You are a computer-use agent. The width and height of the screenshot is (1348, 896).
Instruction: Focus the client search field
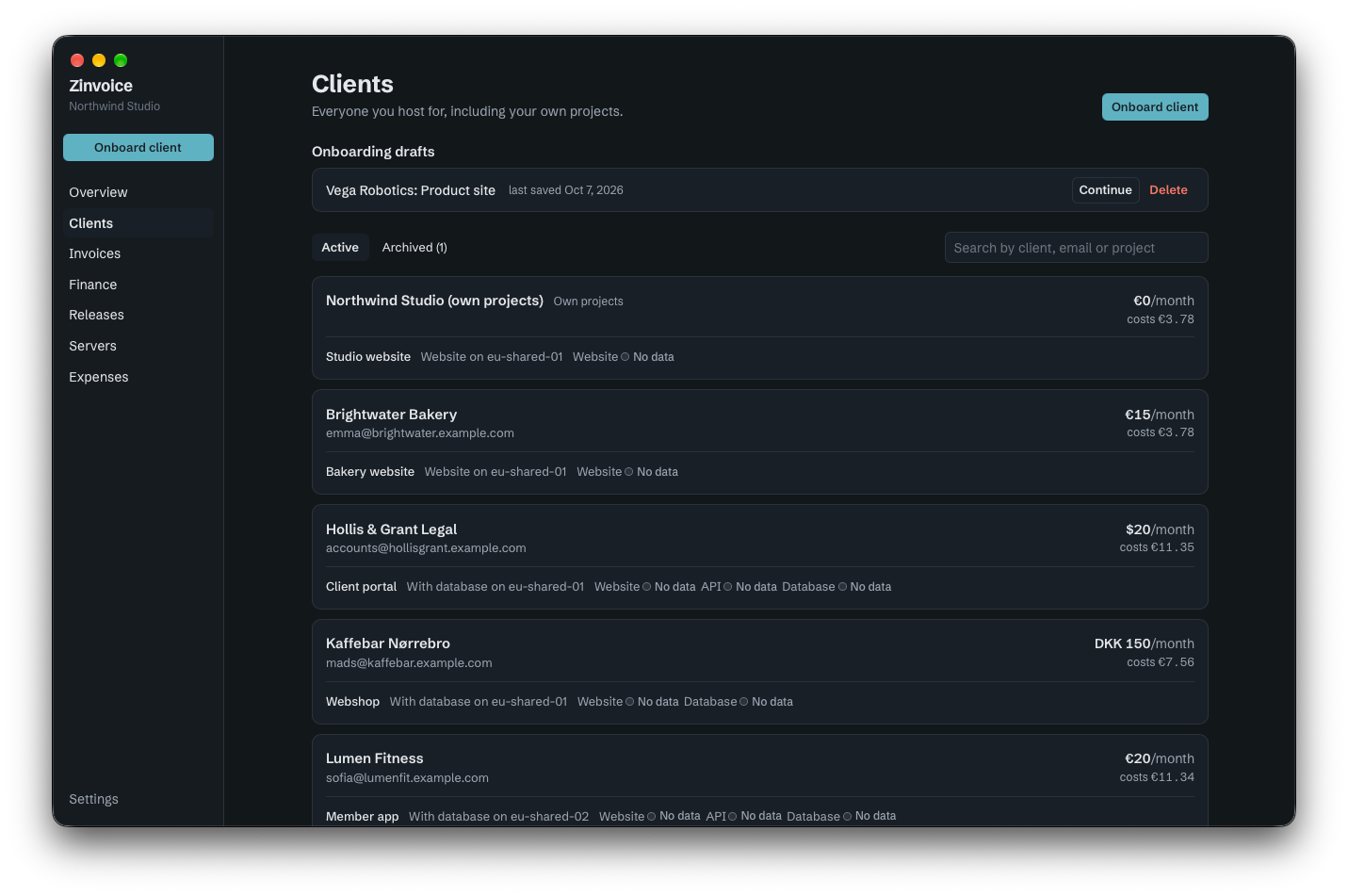coord(1076,248)
